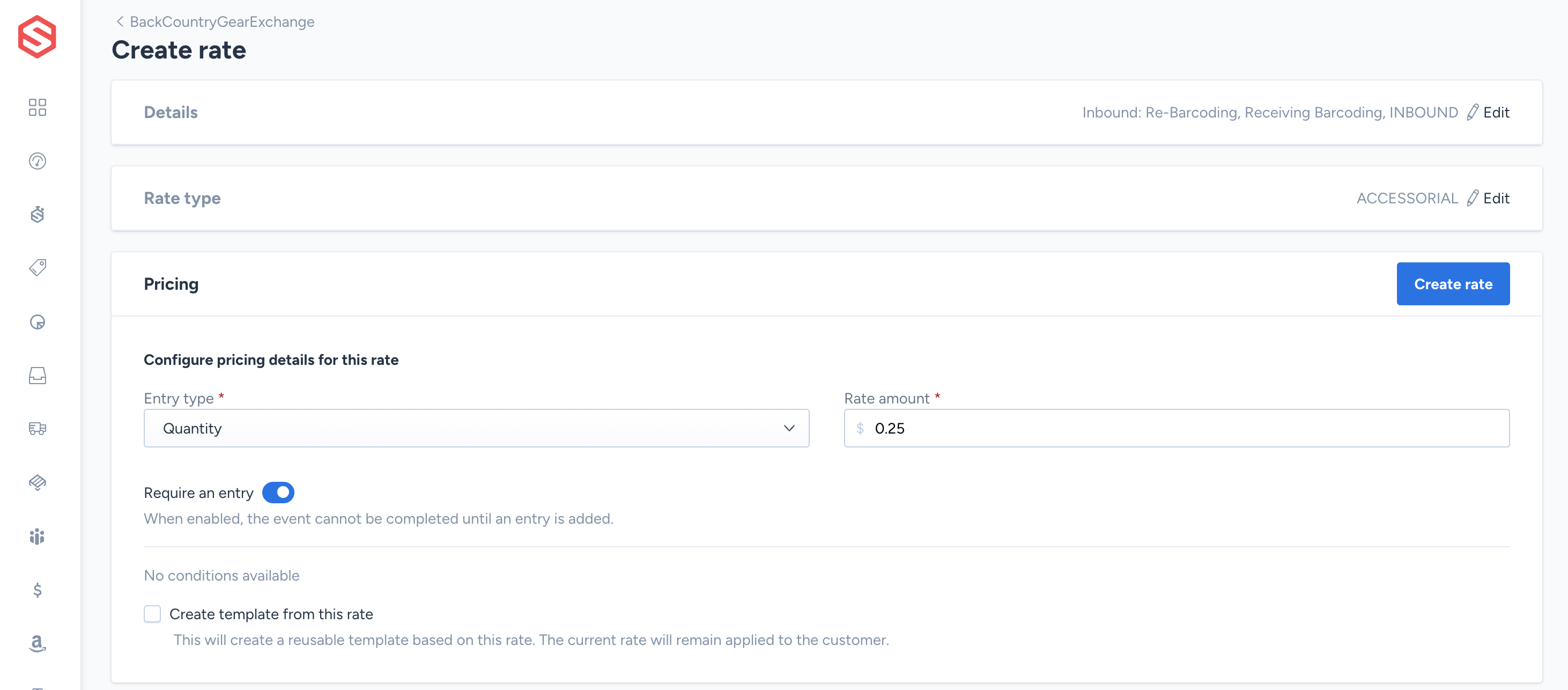Open the stacked layers sidebar icon
The width and height of the screenshot is (1568, 690).
click(37, 482)
